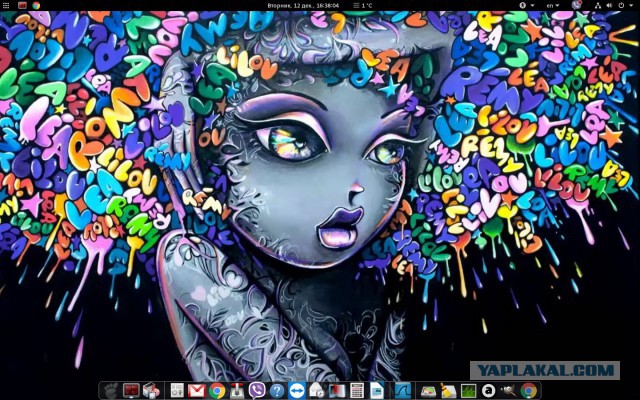Click the volume speaker icon
This screenshot has height=400, width=640.
(x=609, y=5)
